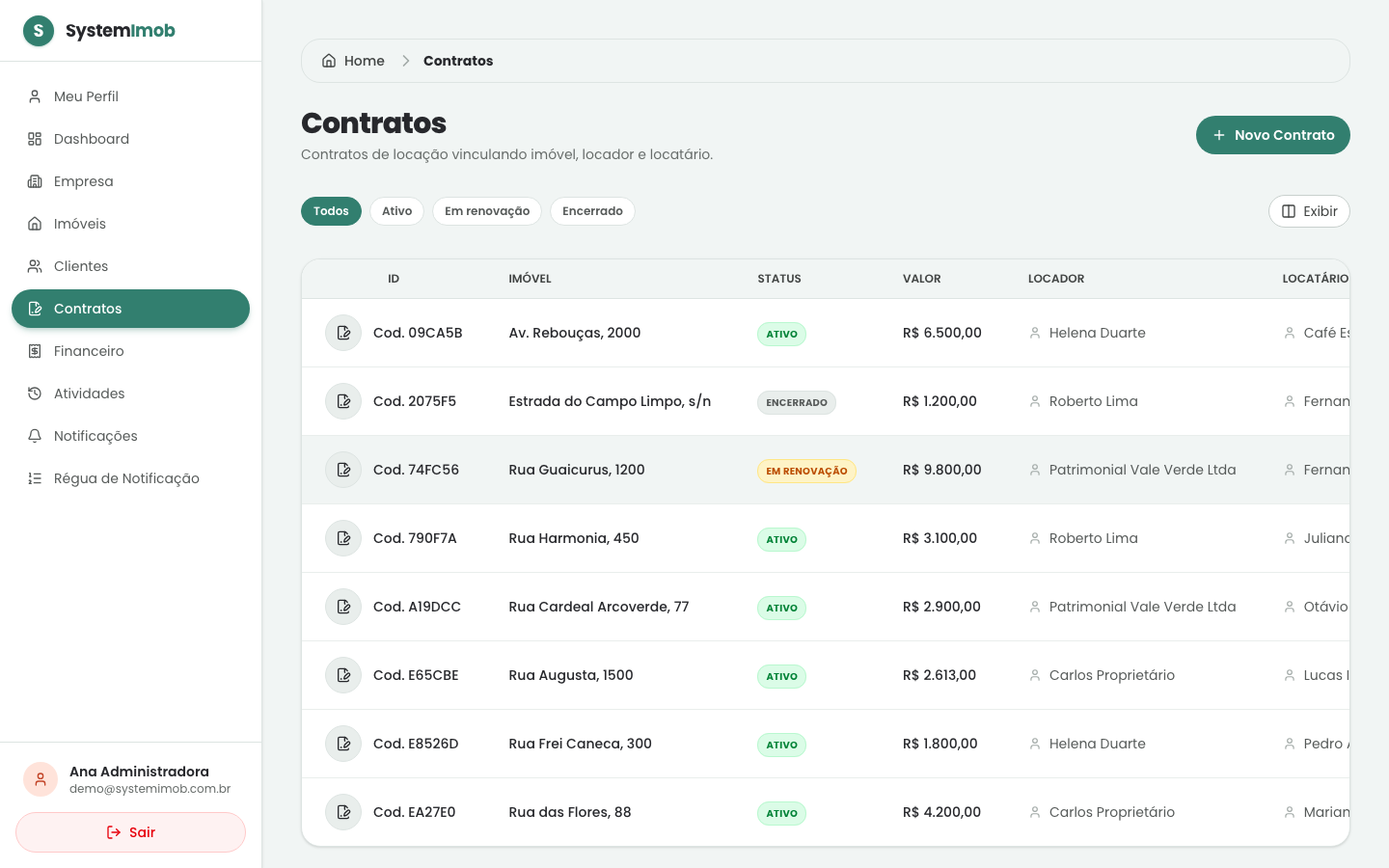Click Encerrado badge on Estrada do Campo Limpo row
The width and height of the screenshot is (1389, 868).
coord(797,402)
